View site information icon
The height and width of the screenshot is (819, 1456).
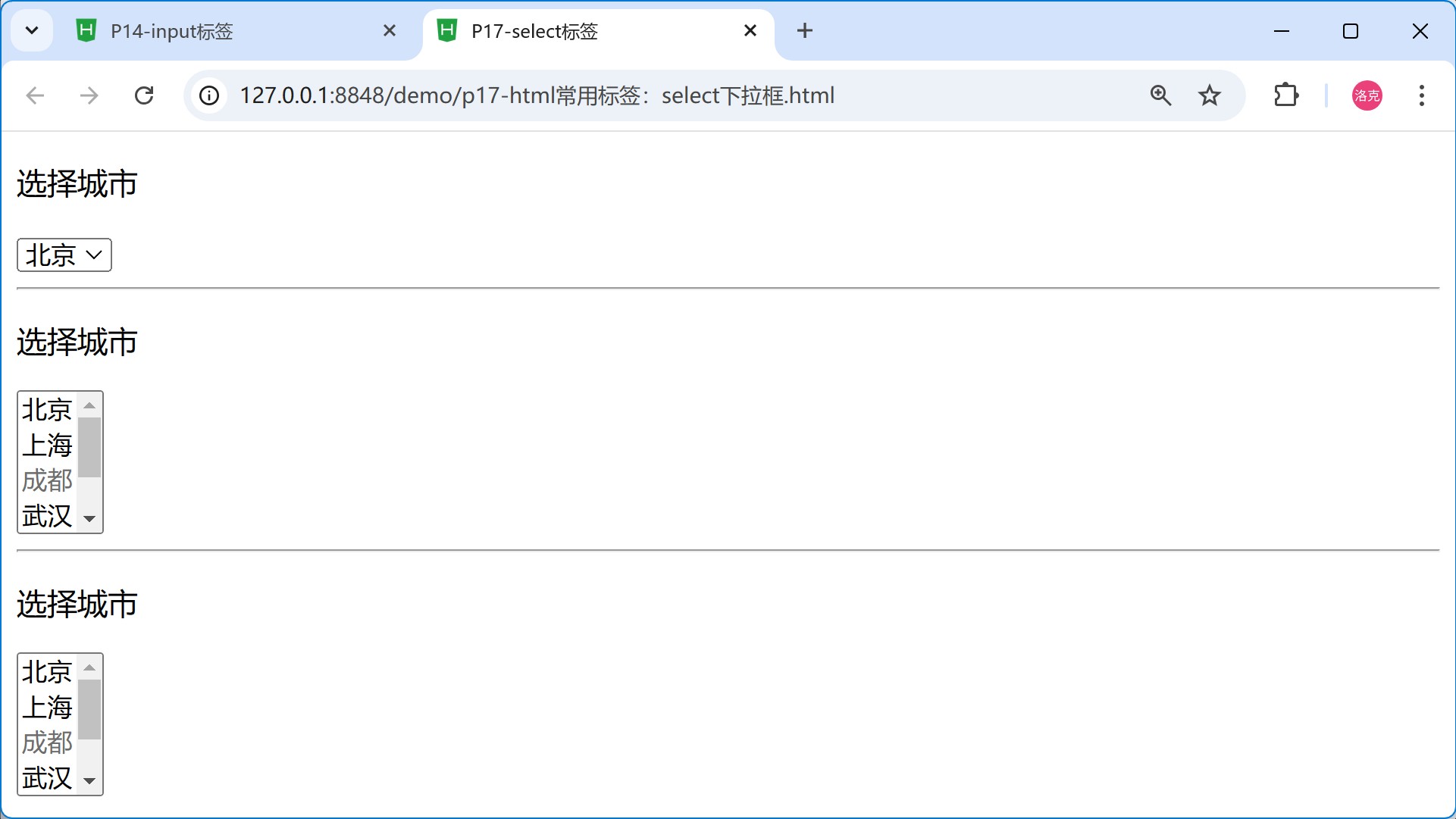(x=209, y=95)
